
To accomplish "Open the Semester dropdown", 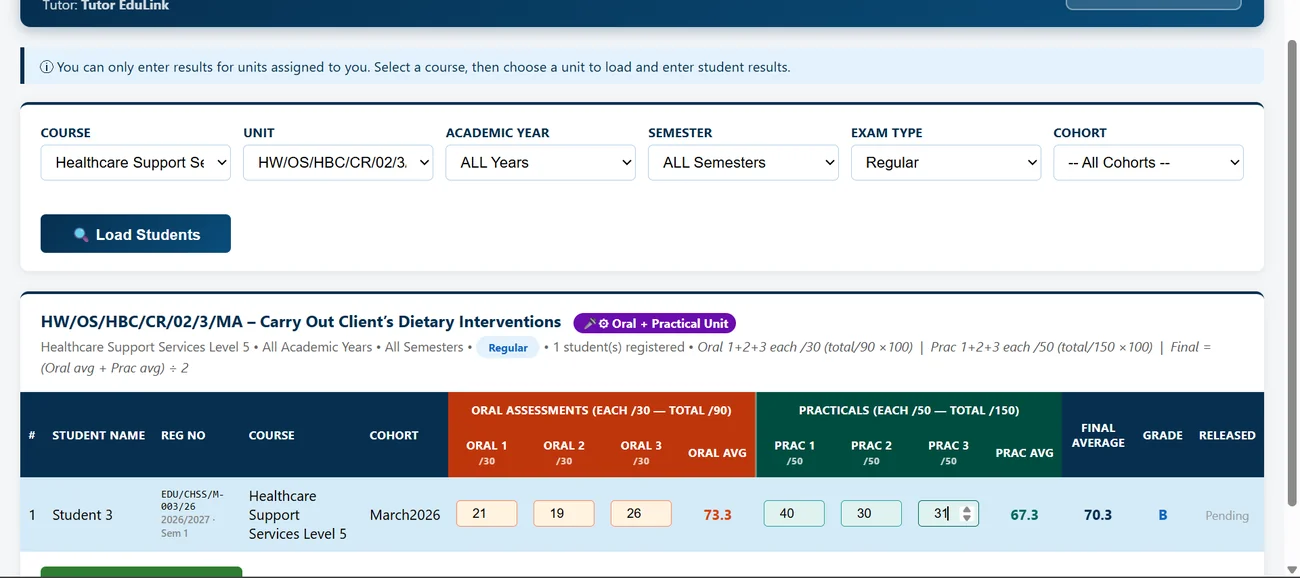I will (743, 163).
